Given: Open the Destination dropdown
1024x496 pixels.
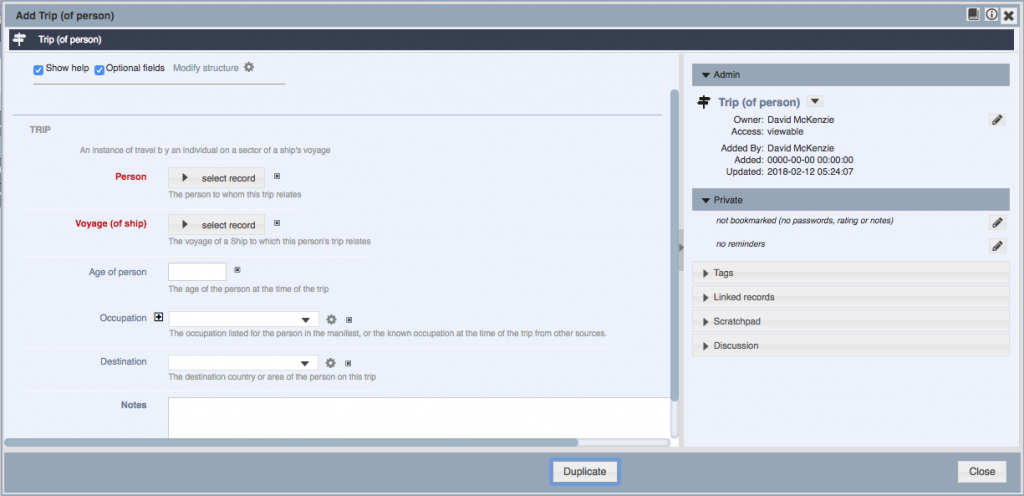Looking at the screenshot, I should [243, 363].
